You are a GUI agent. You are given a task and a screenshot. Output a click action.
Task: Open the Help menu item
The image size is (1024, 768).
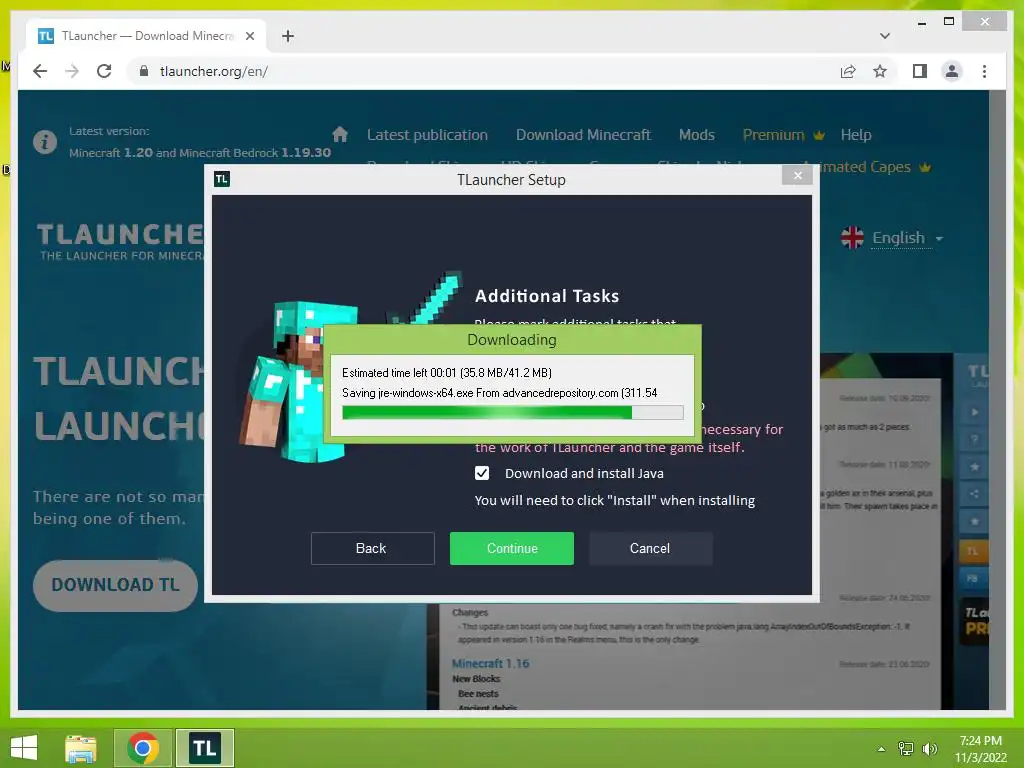pyautogui.click(x=856, y=135)
